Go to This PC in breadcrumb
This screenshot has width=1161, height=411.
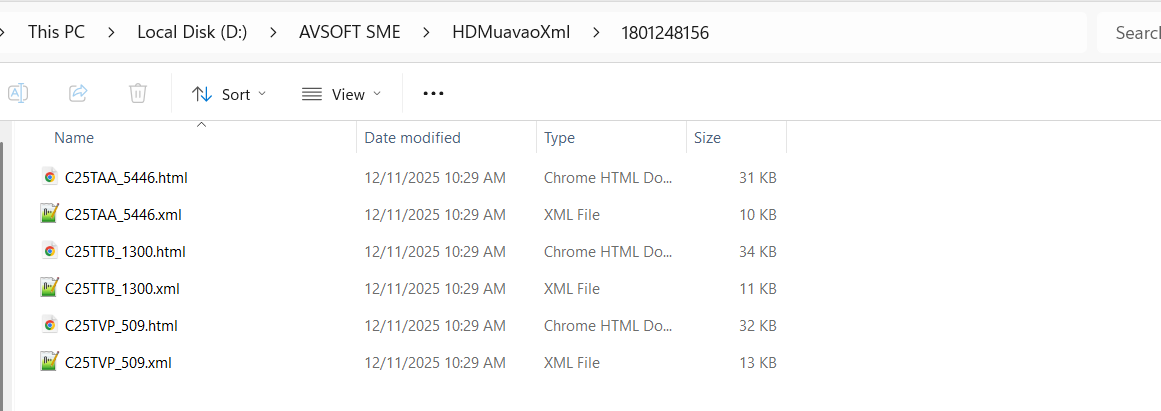click(56, 32)
